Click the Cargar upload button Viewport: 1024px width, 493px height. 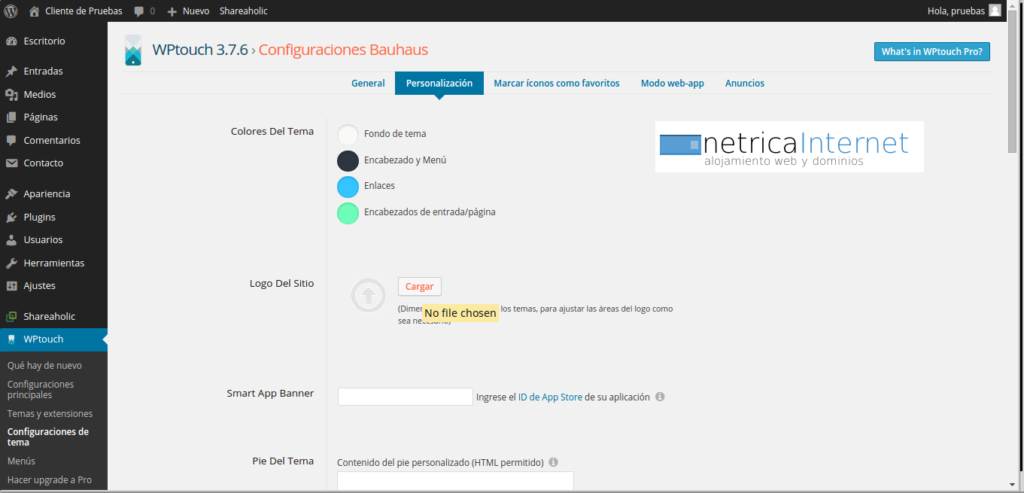point(419,287)
